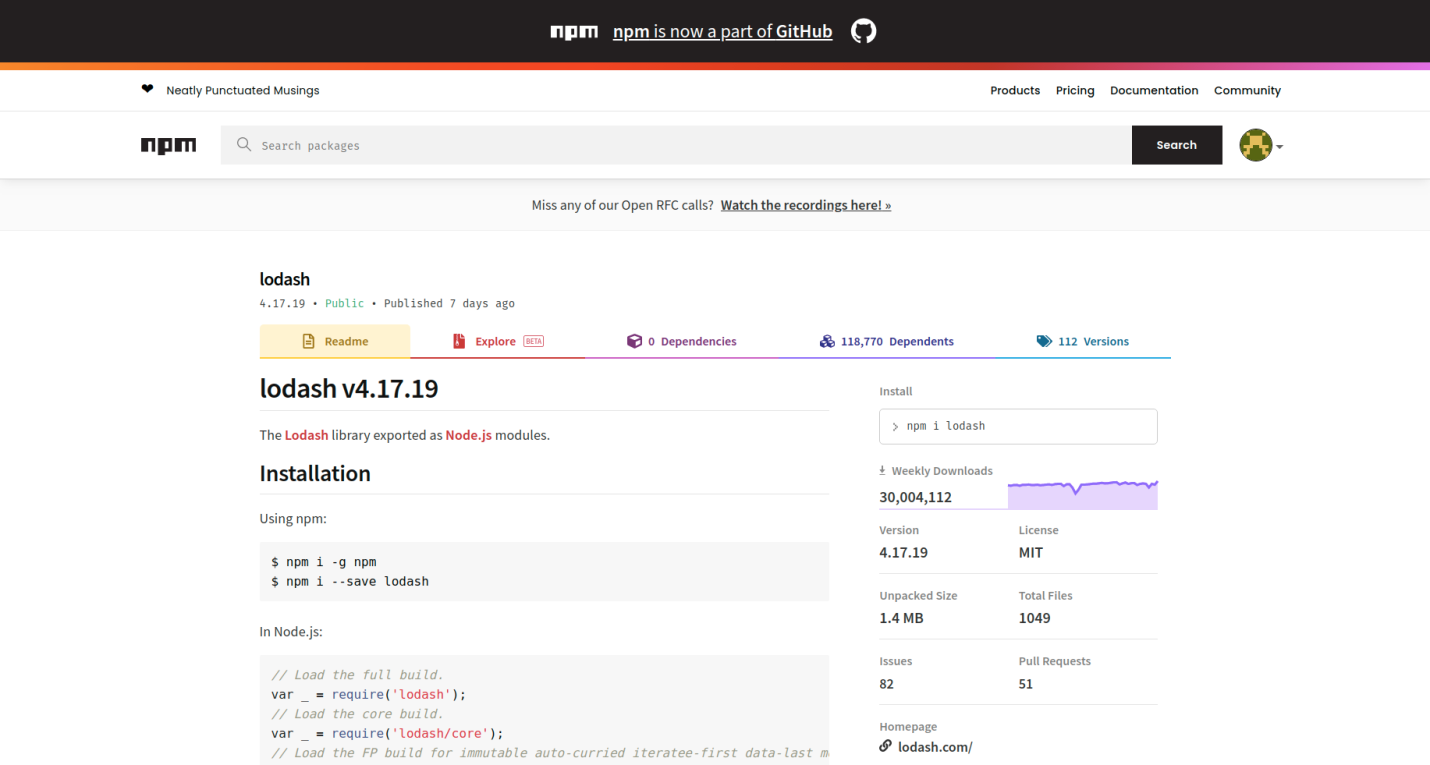
Task: Click the magnifying glass search icon
Action: (x=244, y=145)
